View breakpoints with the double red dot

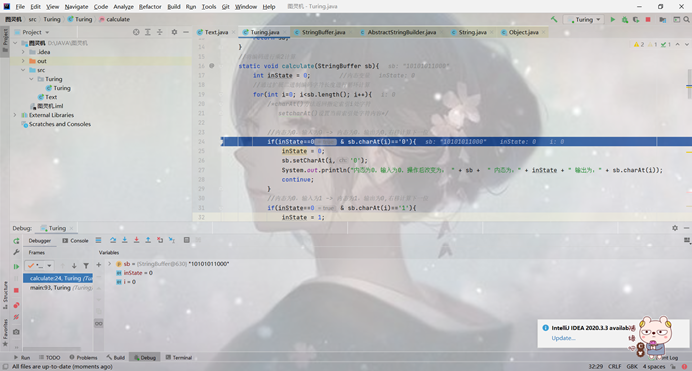tap(16, 305)
